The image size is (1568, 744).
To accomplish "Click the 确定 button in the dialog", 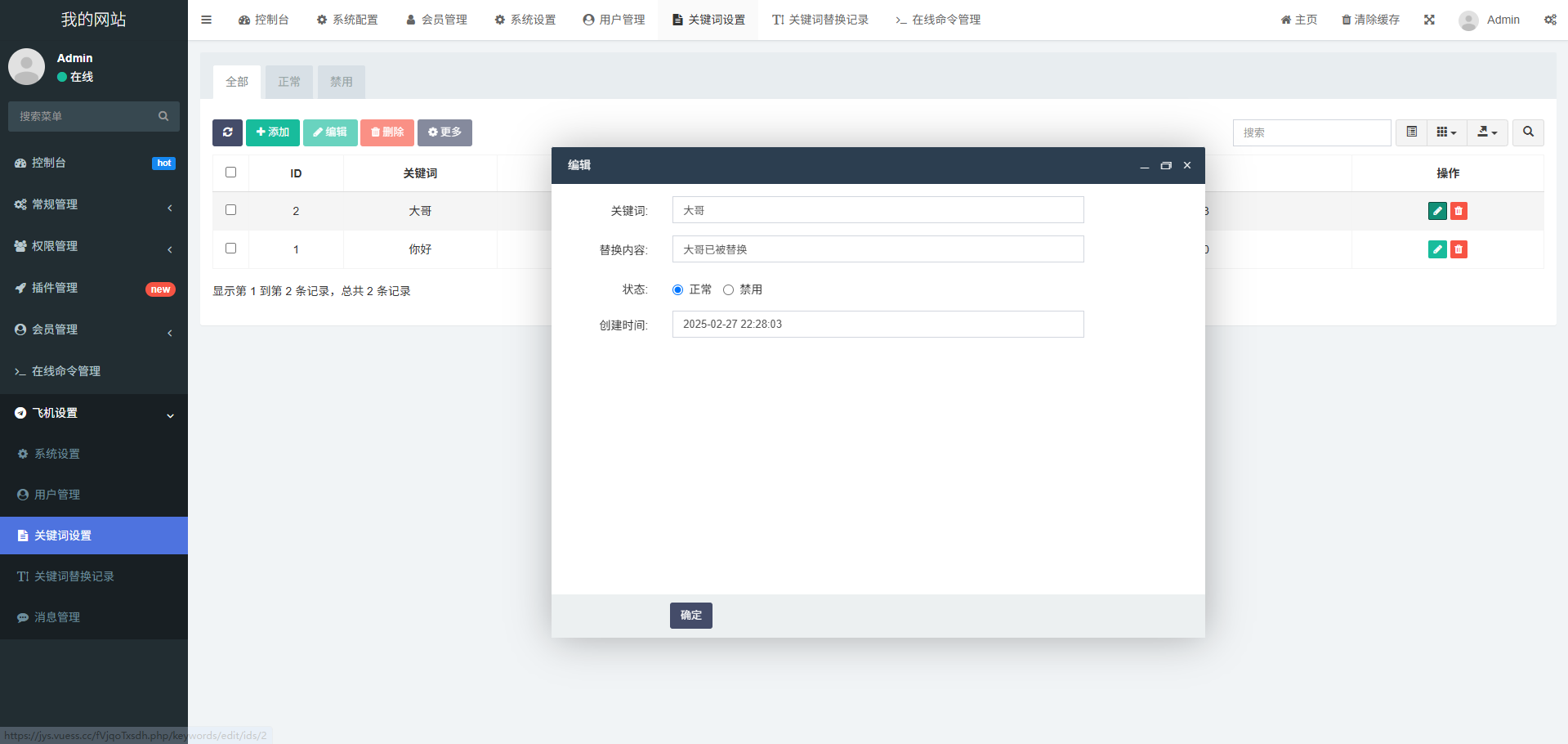I will pyautogui.click(x=691, y=616).
